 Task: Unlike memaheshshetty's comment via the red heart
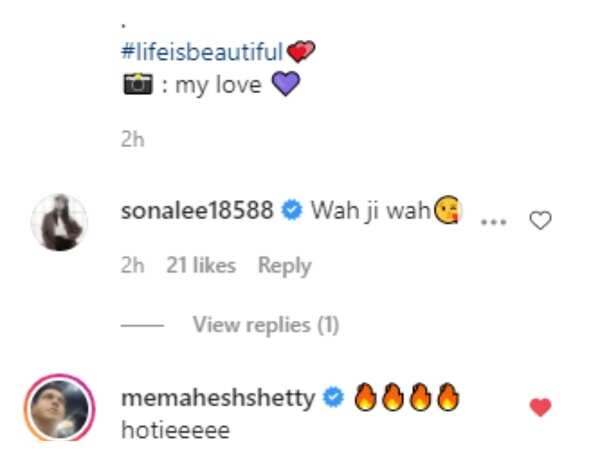540,407
